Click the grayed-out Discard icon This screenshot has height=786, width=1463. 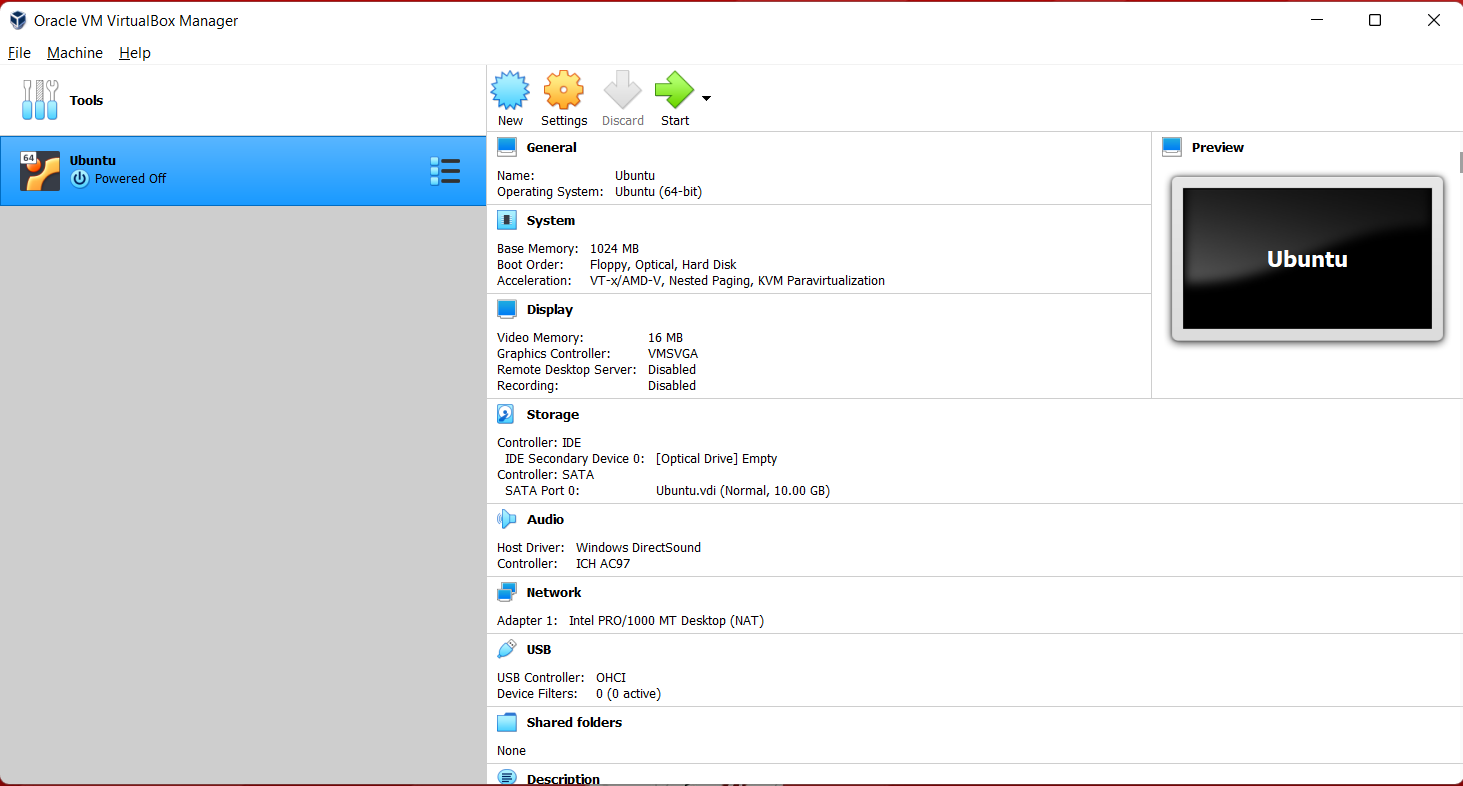tap(622, 89)
